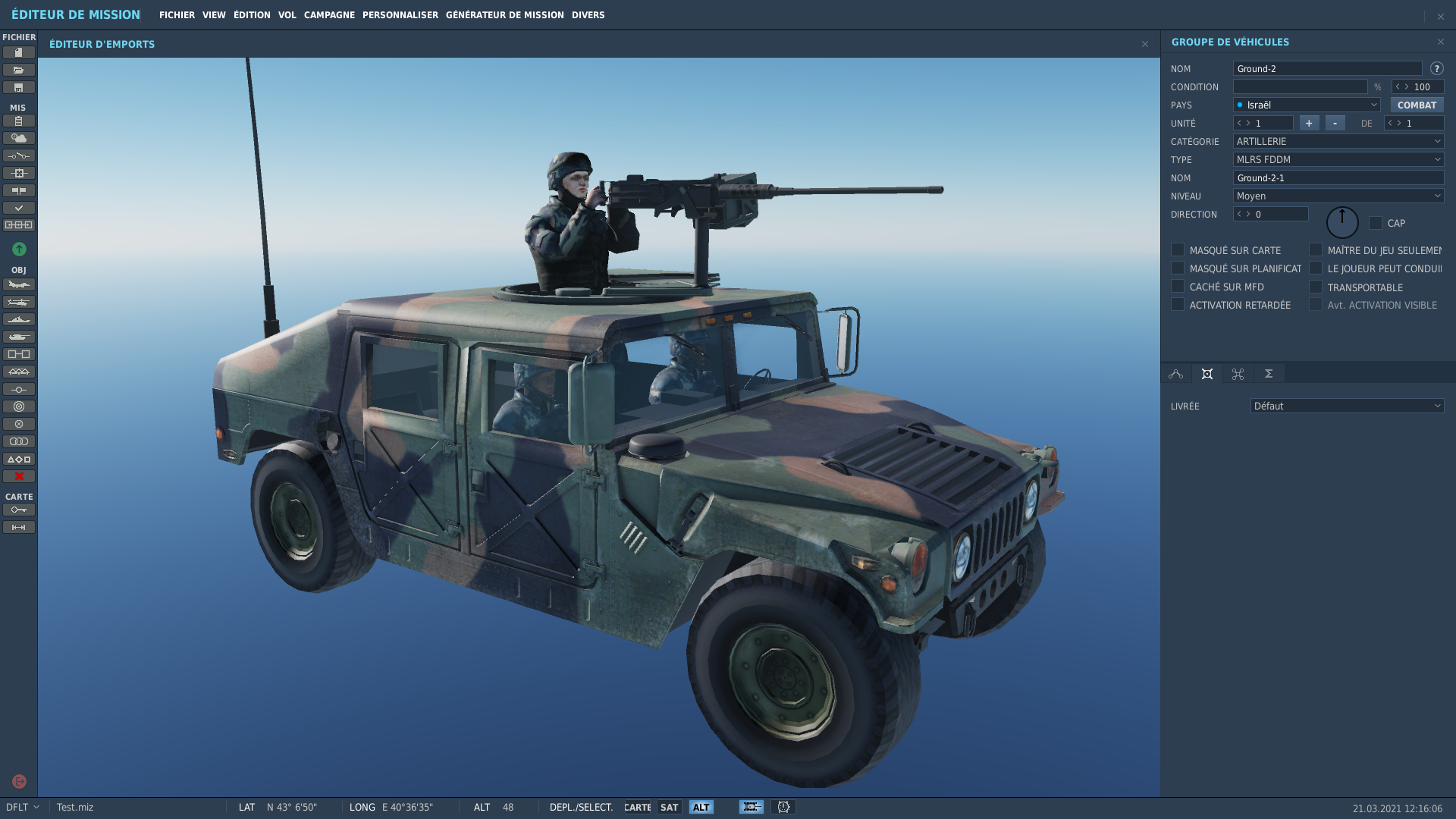The width and height of the screenshot is (1456, 819).
Task: Open the ÉDITION menu
Action: pos(252,15)
